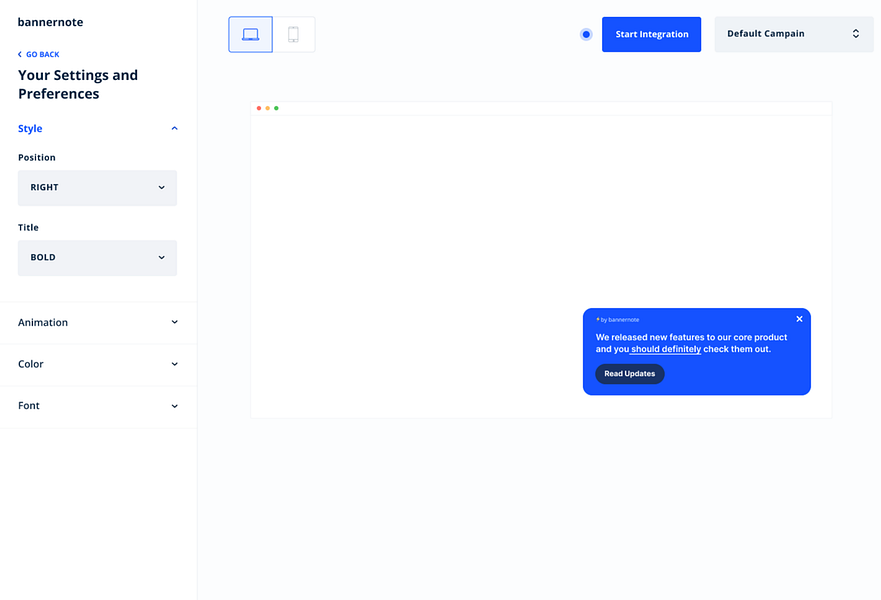The height and width of the screenshot is (600, 881).
Task: Expand the Color section
Action: (x=98, y=364)
